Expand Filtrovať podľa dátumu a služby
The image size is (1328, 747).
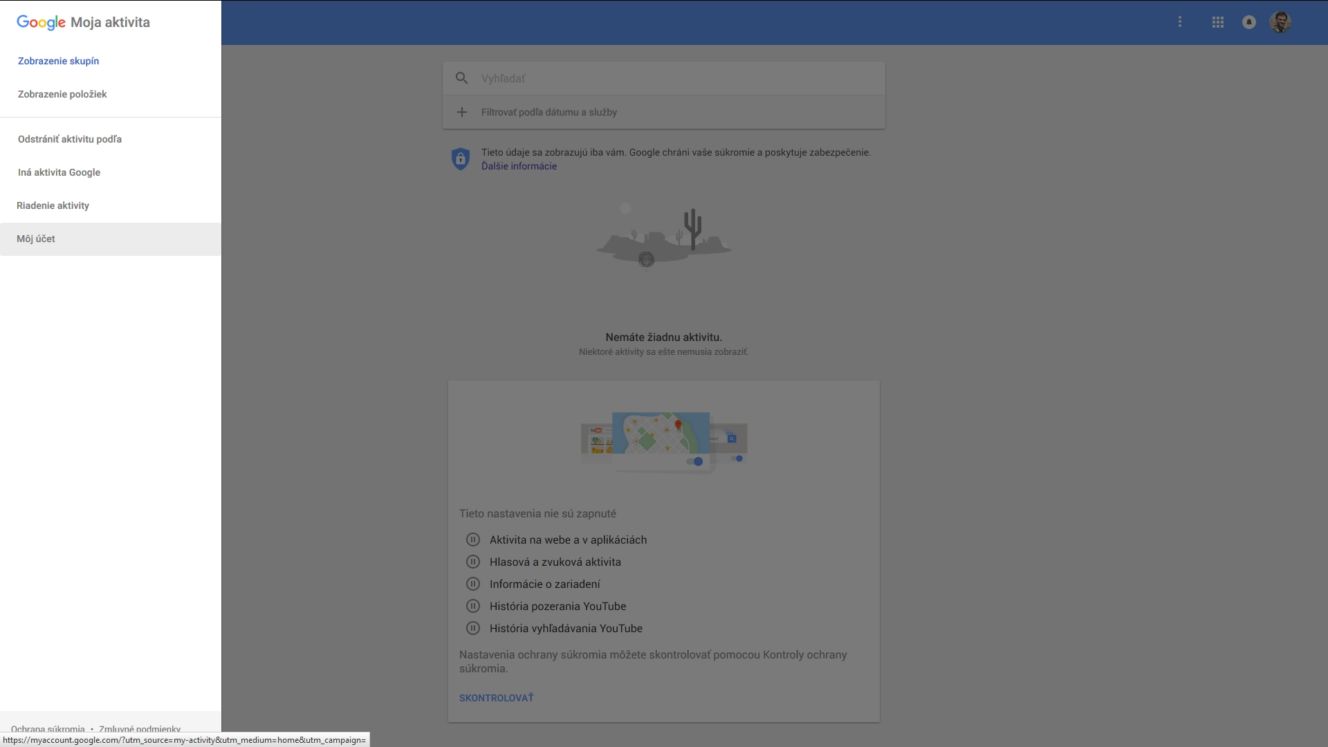[x=664, y=112]
